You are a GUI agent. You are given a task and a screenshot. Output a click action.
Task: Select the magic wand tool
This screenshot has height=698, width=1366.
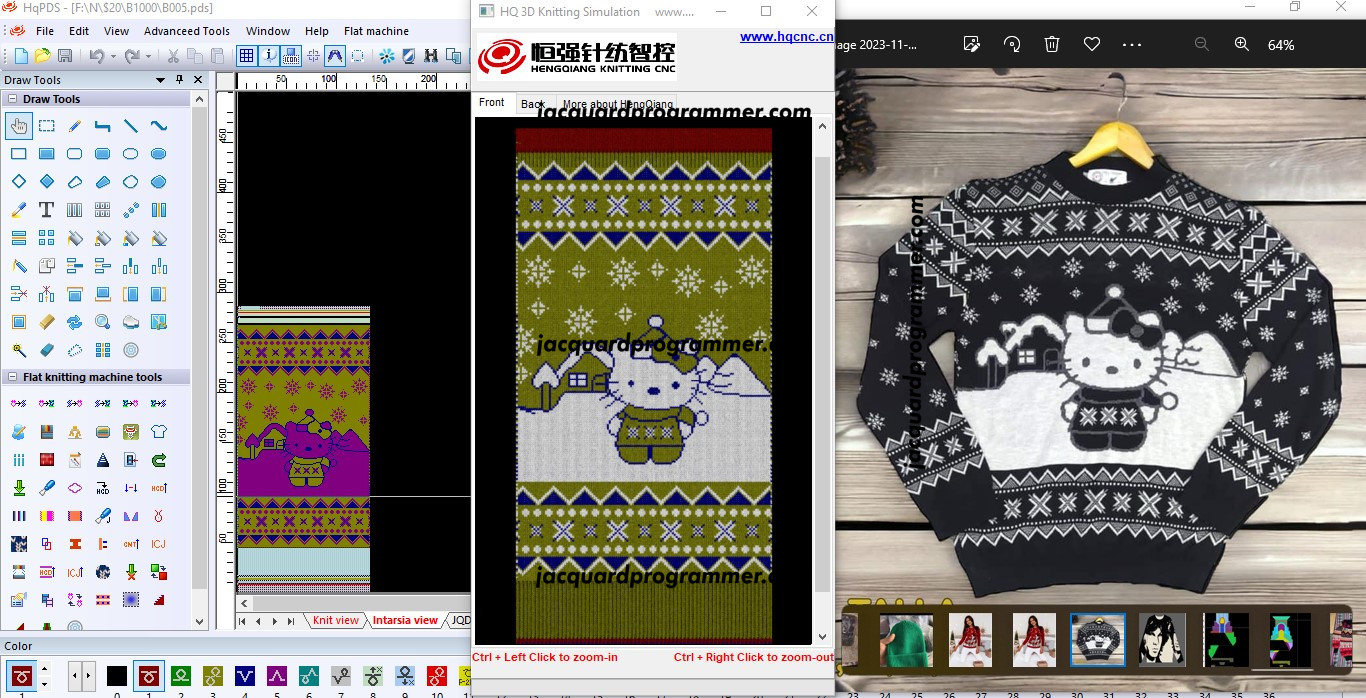click(18, 350)
